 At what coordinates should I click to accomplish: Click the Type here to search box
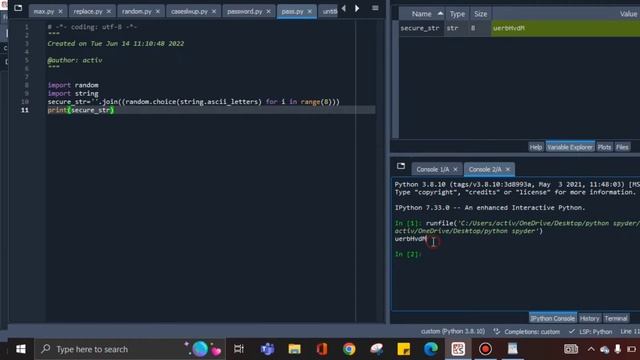[130, 349]
